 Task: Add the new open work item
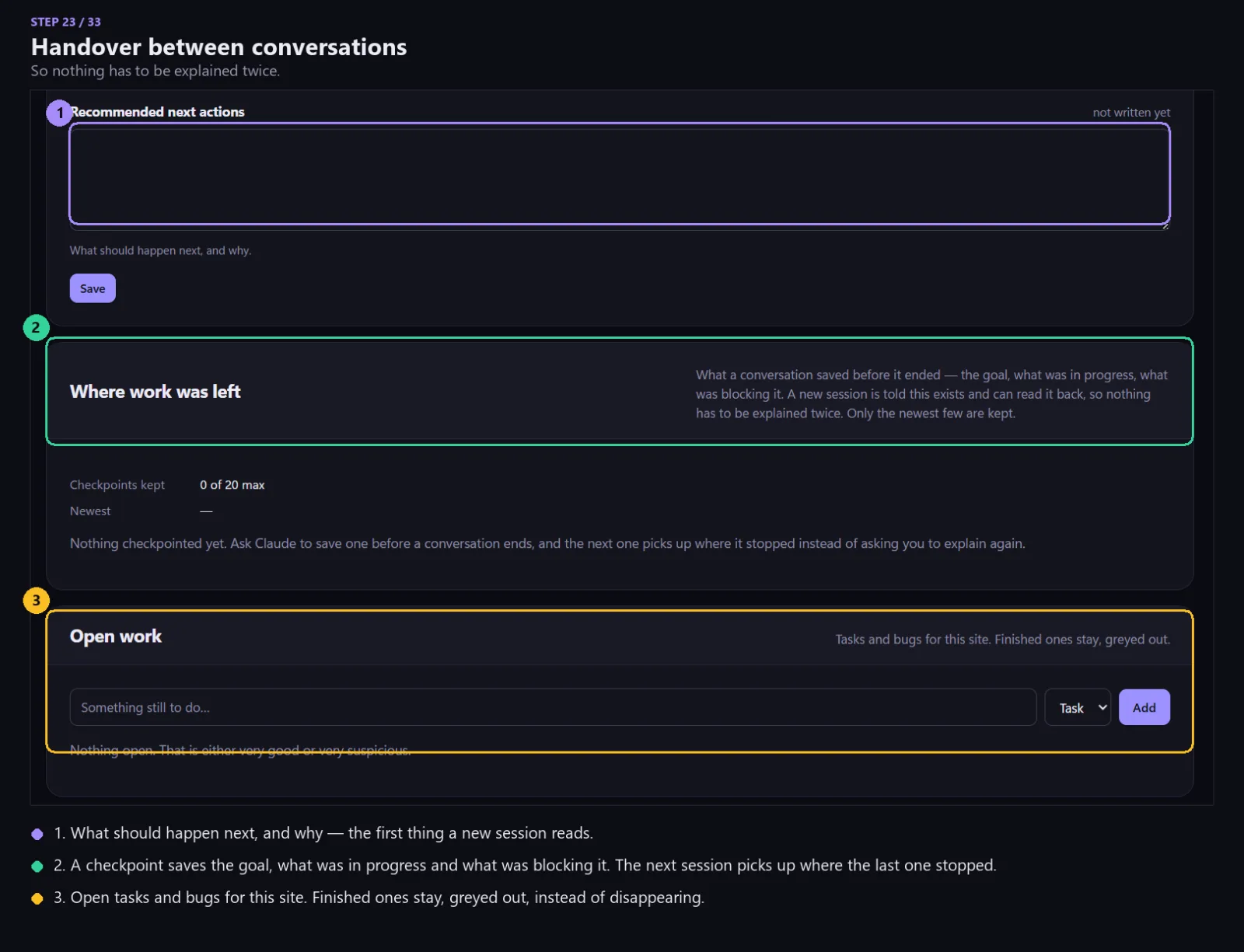pyautogui.click(x=1144, y=707)
